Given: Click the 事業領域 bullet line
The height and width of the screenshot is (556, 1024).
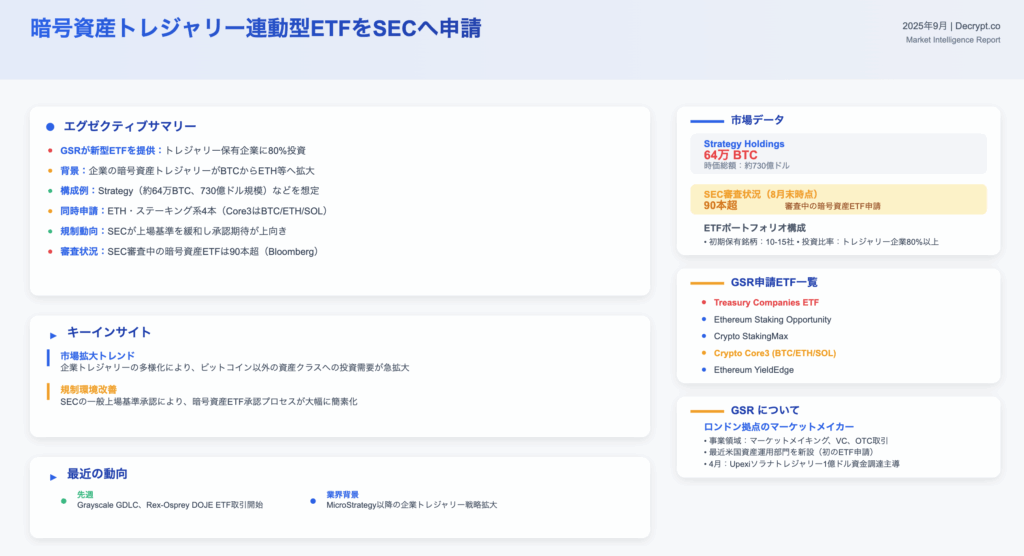Looking at the screenshot, I should click(795, 441).
